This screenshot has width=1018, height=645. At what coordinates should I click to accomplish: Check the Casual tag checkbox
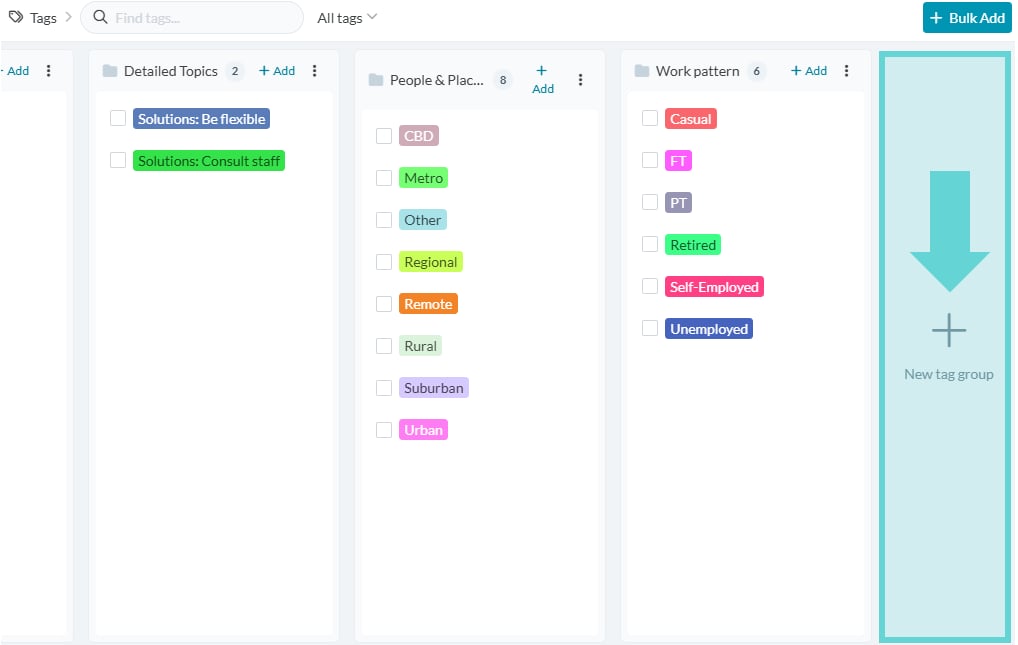(x=650, y=118)
